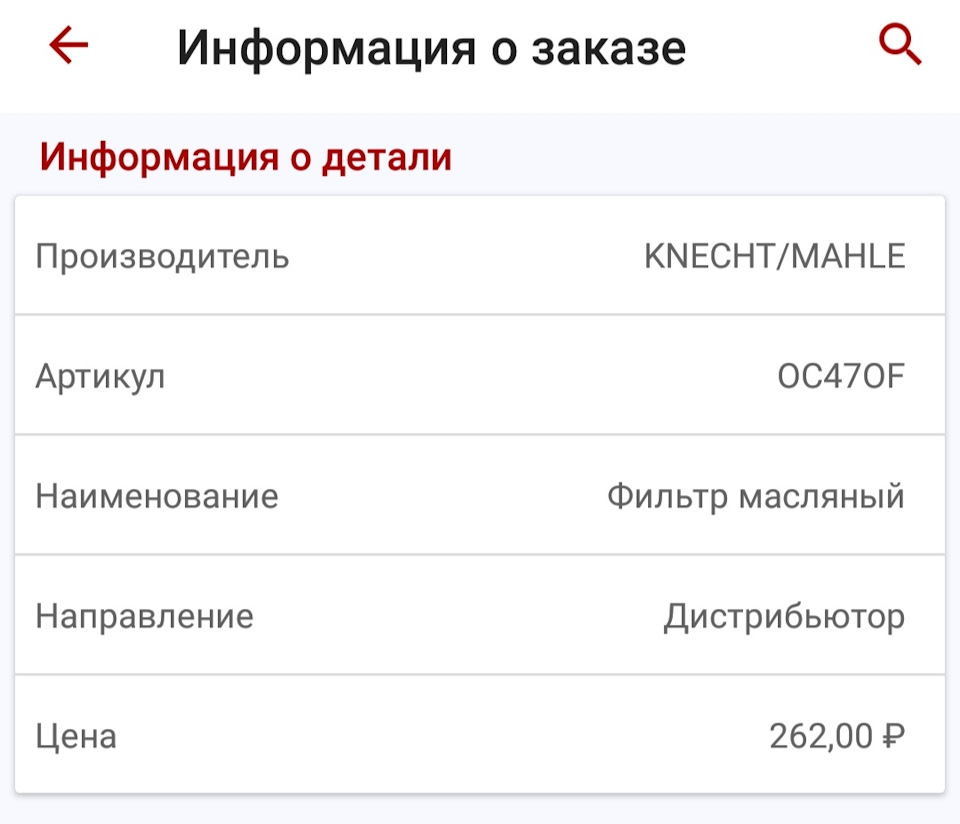Select the 'Наименование' label

pyautogui.click(x=157, y=496)
